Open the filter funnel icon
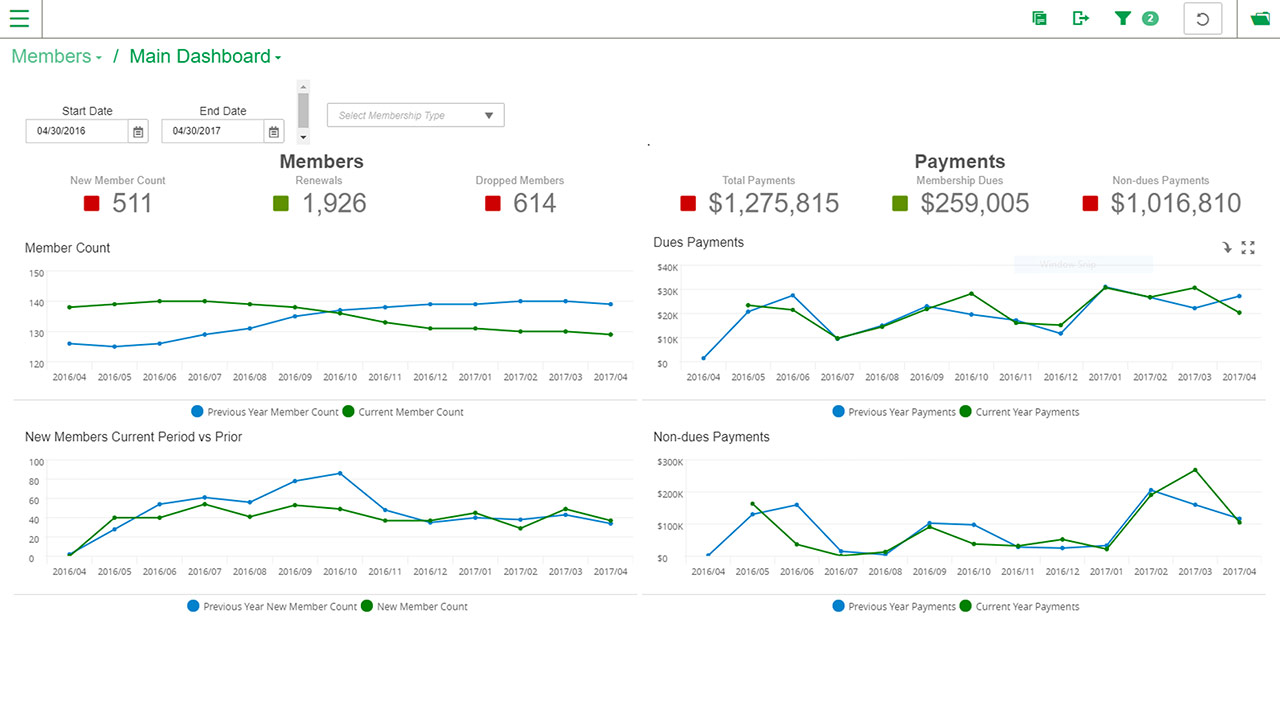 [x=1123, y=18]
